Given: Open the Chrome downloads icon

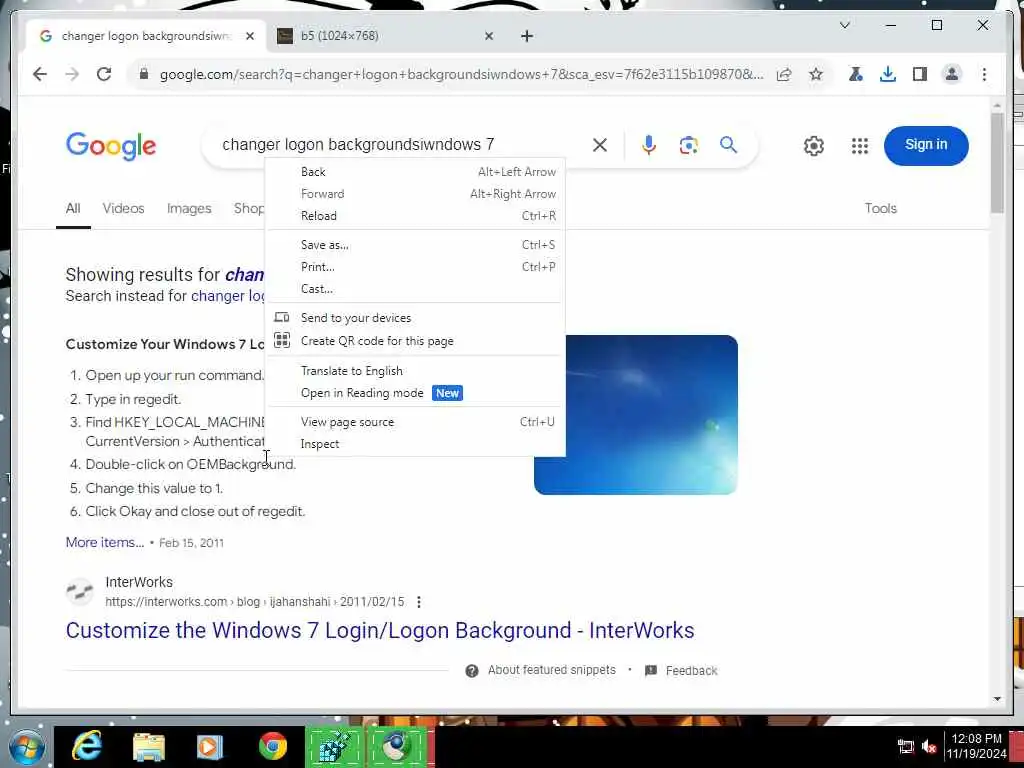Looking at the screenshot, I should 888,74.
